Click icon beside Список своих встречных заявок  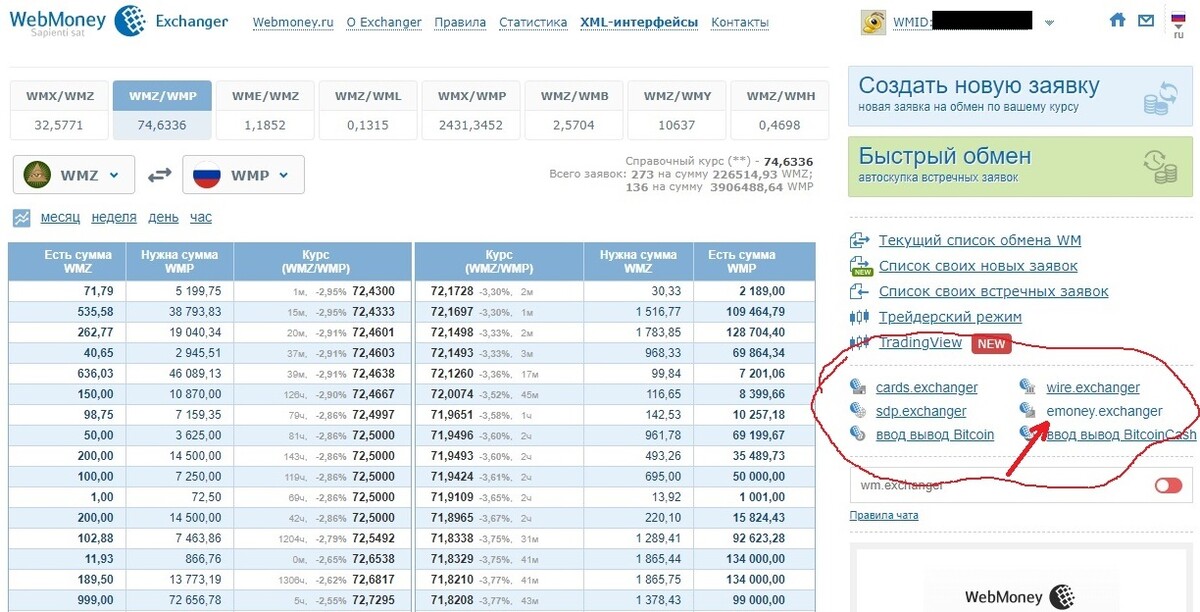click(x=860, y=291)
